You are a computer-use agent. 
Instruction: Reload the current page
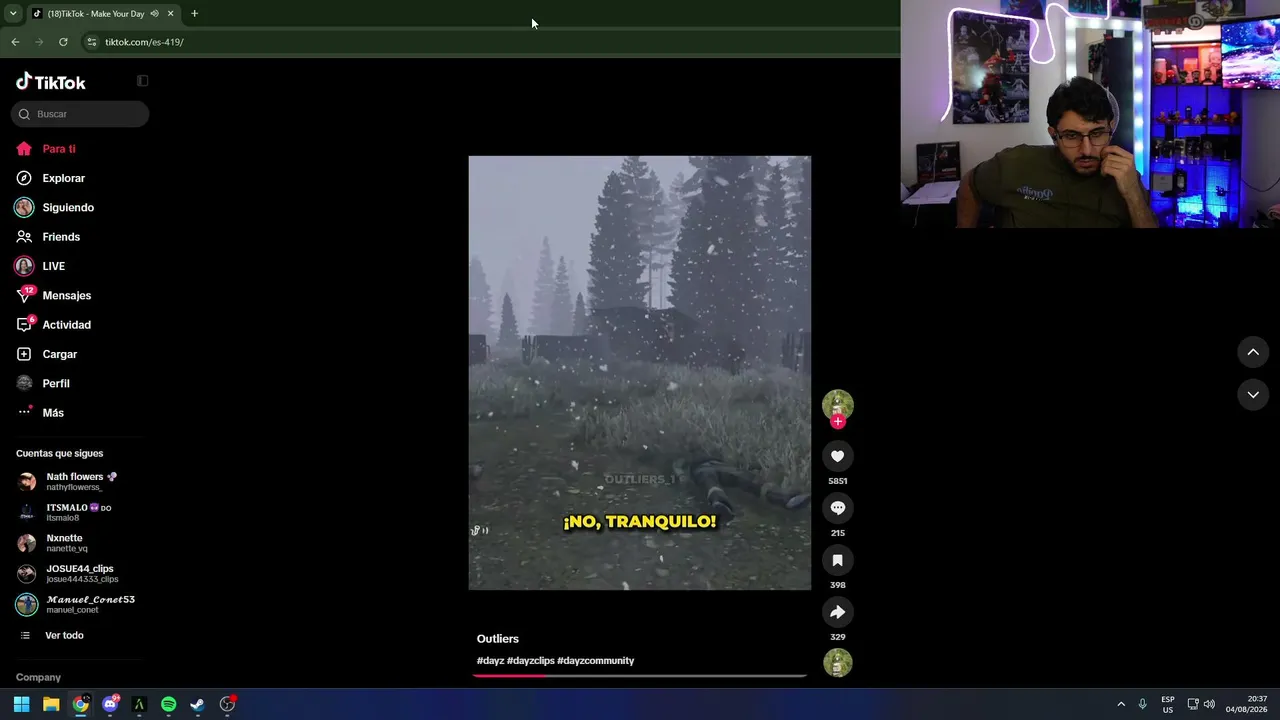pyautogui.click(x=63, y=42)
